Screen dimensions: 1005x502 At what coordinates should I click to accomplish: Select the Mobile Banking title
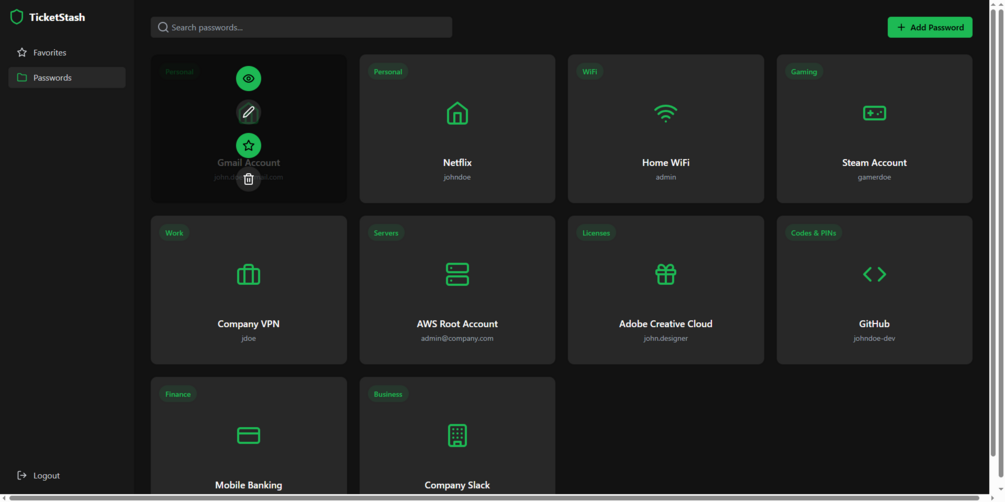[249, 485]
